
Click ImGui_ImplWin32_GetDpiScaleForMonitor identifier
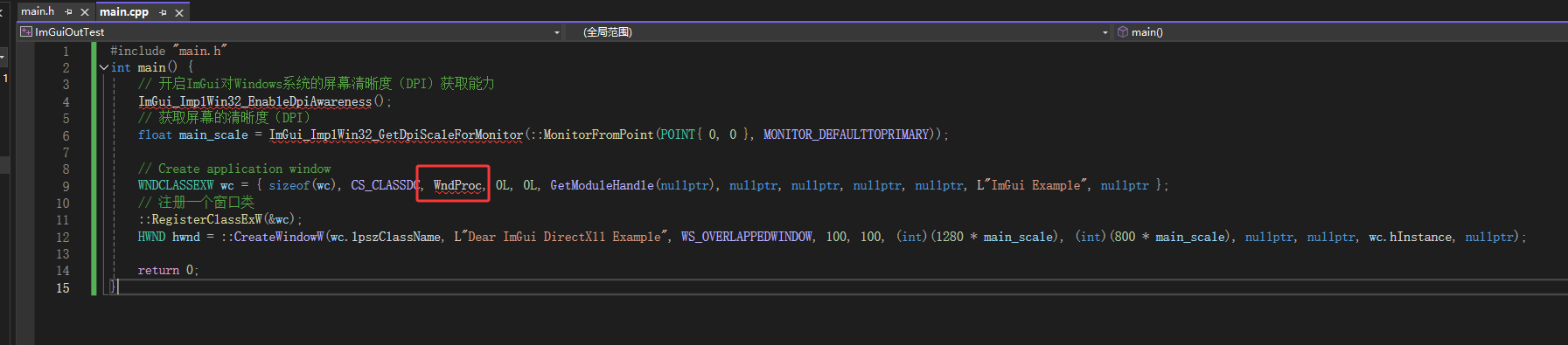396,135
